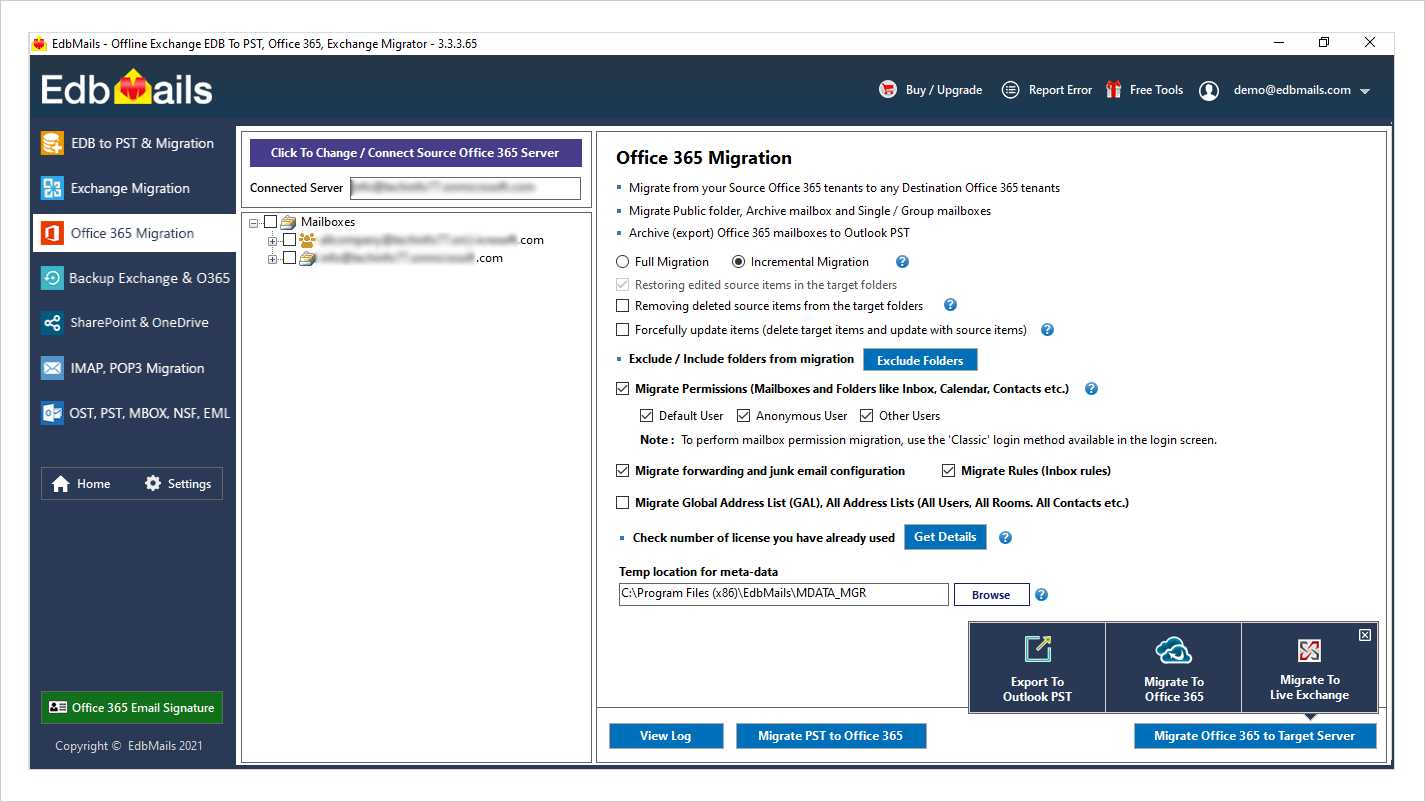Click Office 365 Email Signature button
The height and width of the screenshot is (802, 1425).
point(132,708)
